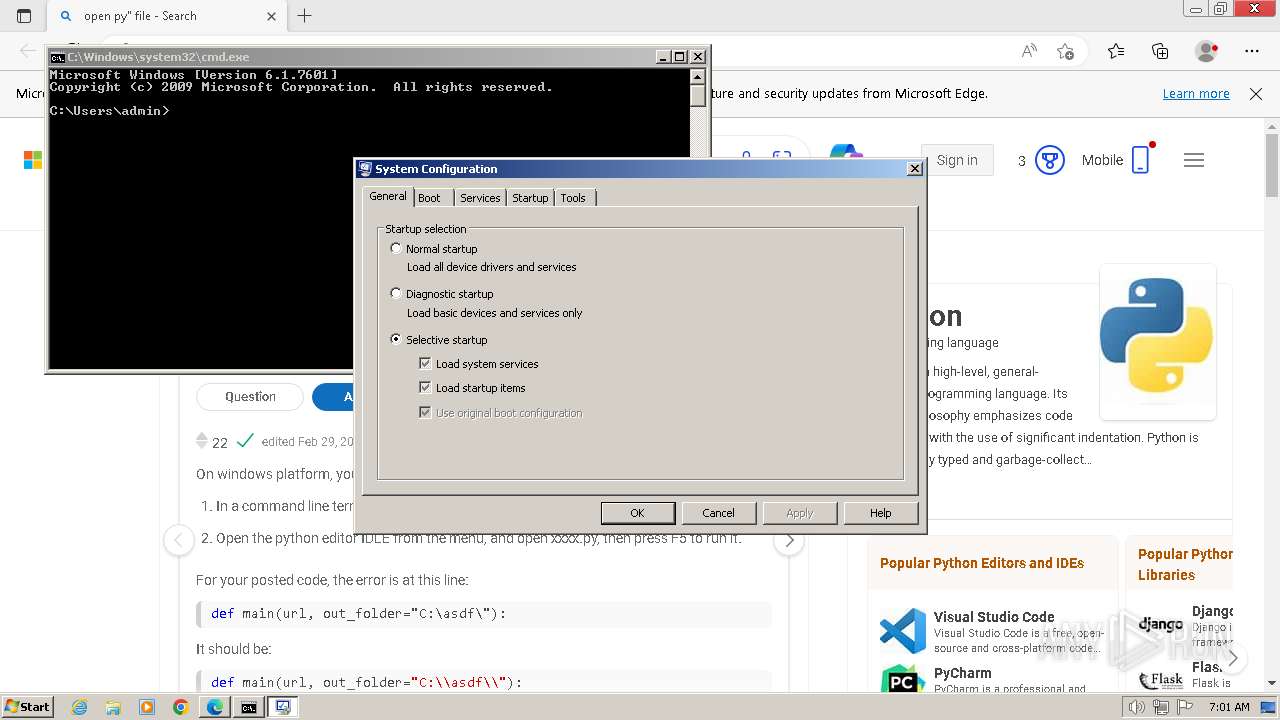1280x720 pixels.
Task: Add this page to favorites
Action: [1065, 51]
